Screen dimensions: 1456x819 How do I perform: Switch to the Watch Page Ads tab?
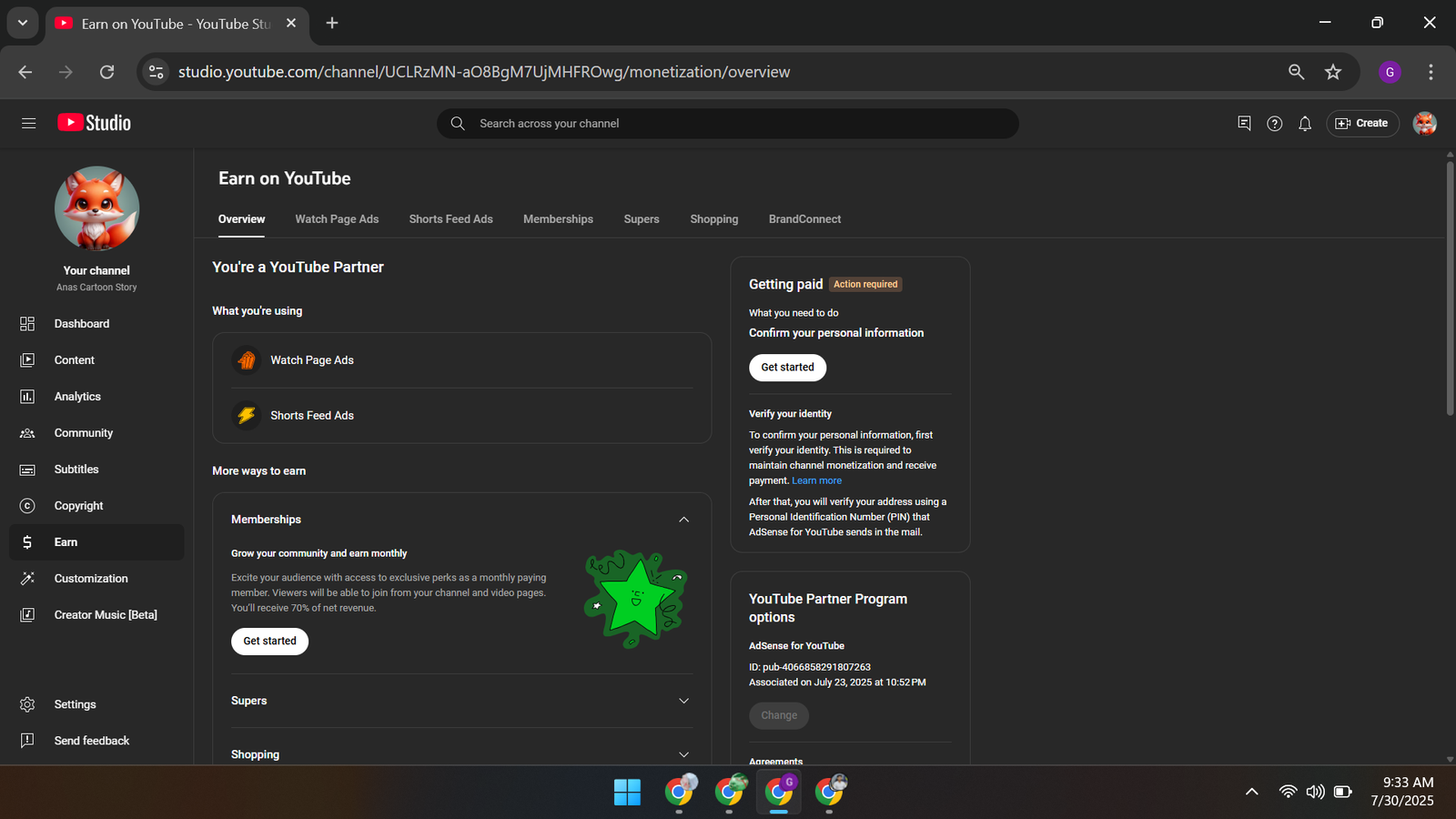click(337, 219)
